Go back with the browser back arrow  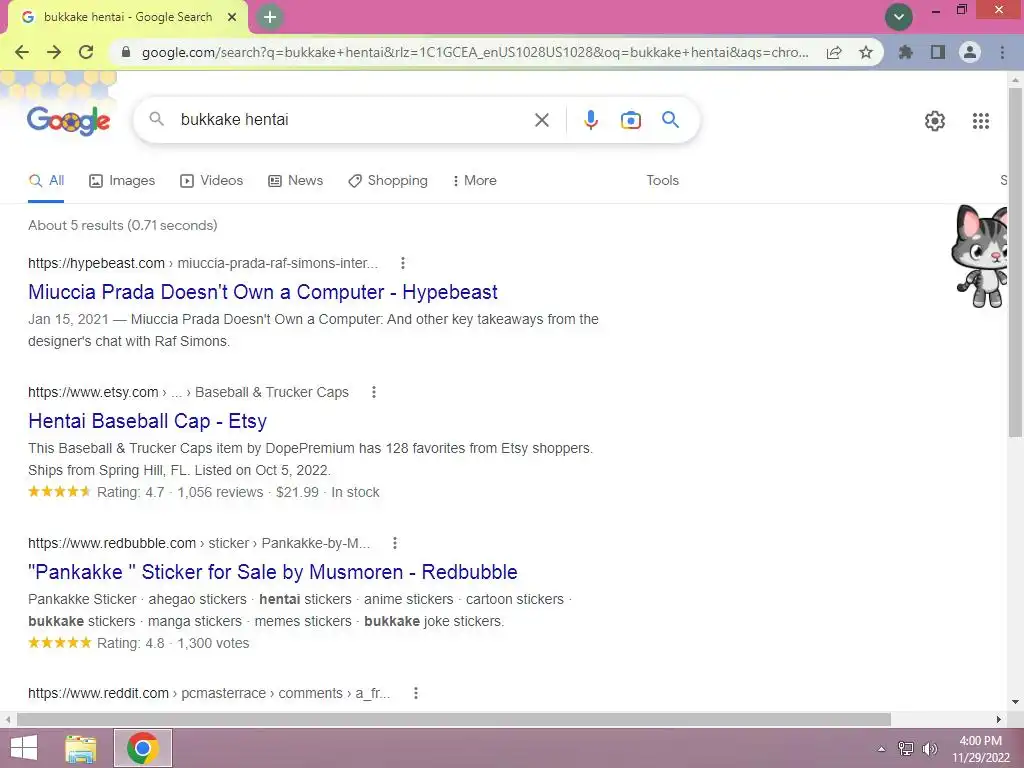point(22,52)
